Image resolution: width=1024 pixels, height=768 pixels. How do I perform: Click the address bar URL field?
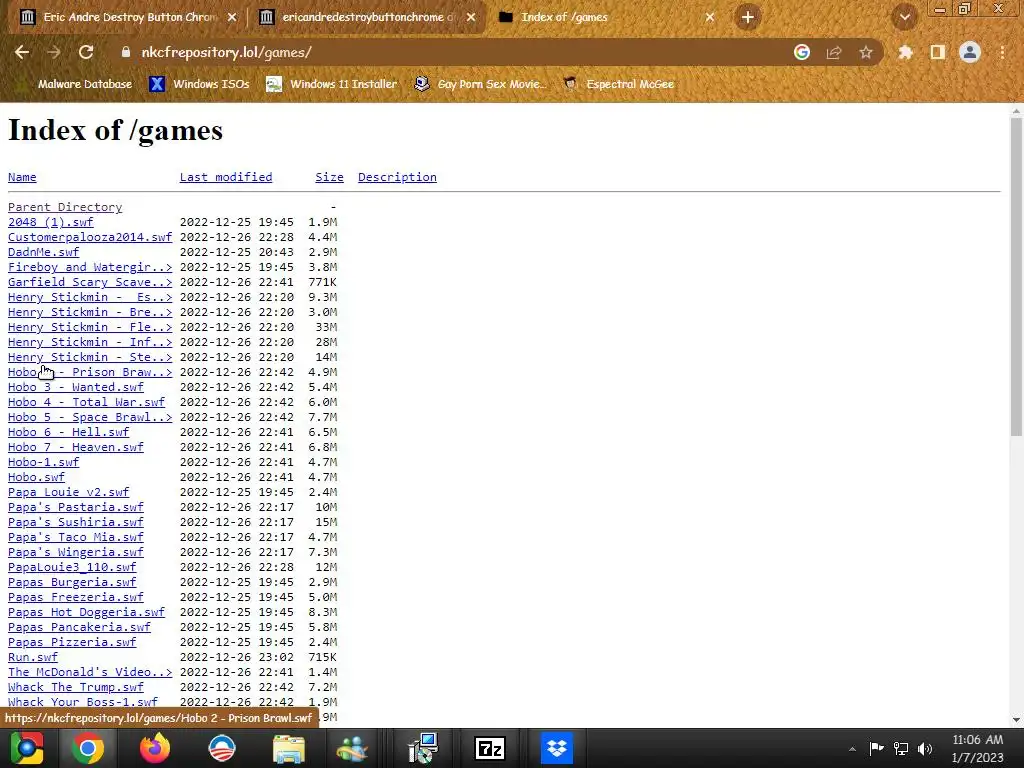pos(451,52)
